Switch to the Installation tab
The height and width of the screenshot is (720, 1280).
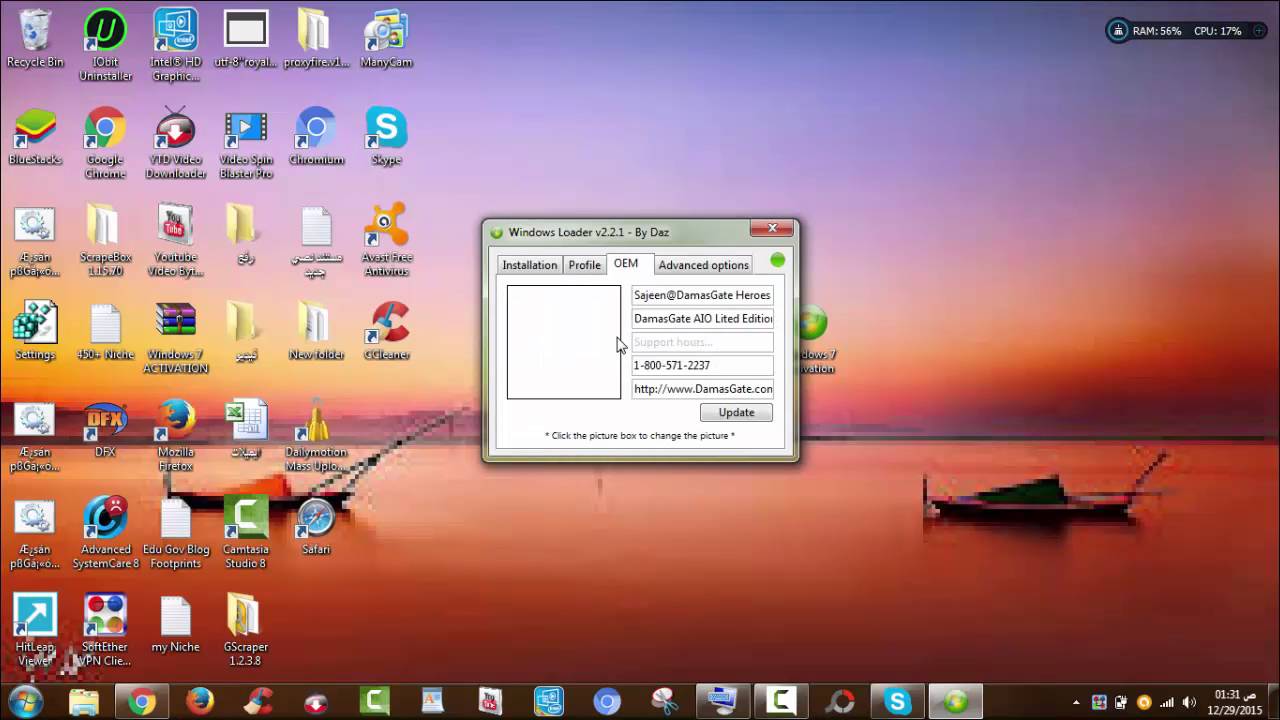pyautogui.click(x=529, y=265)
